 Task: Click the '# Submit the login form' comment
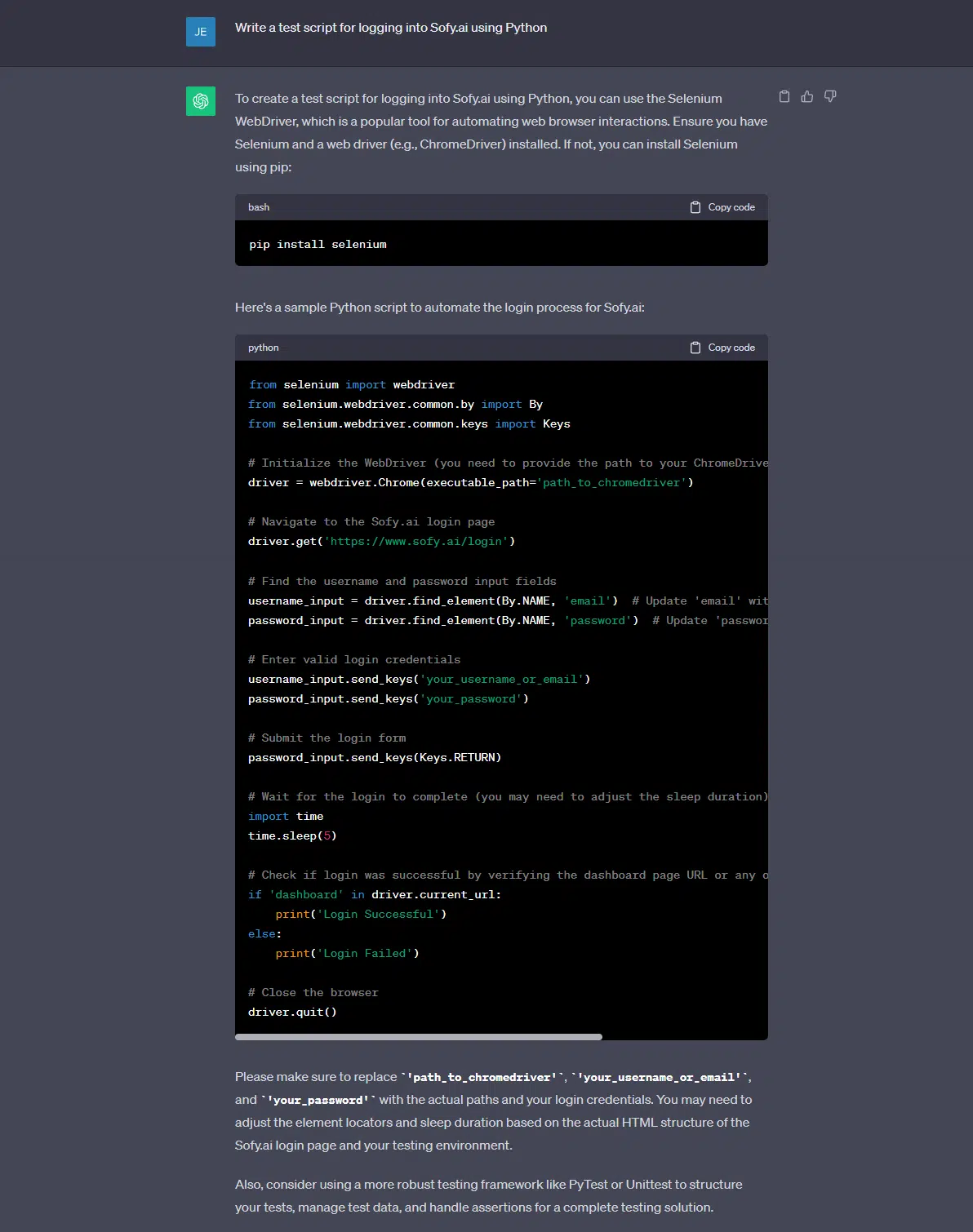327,738
